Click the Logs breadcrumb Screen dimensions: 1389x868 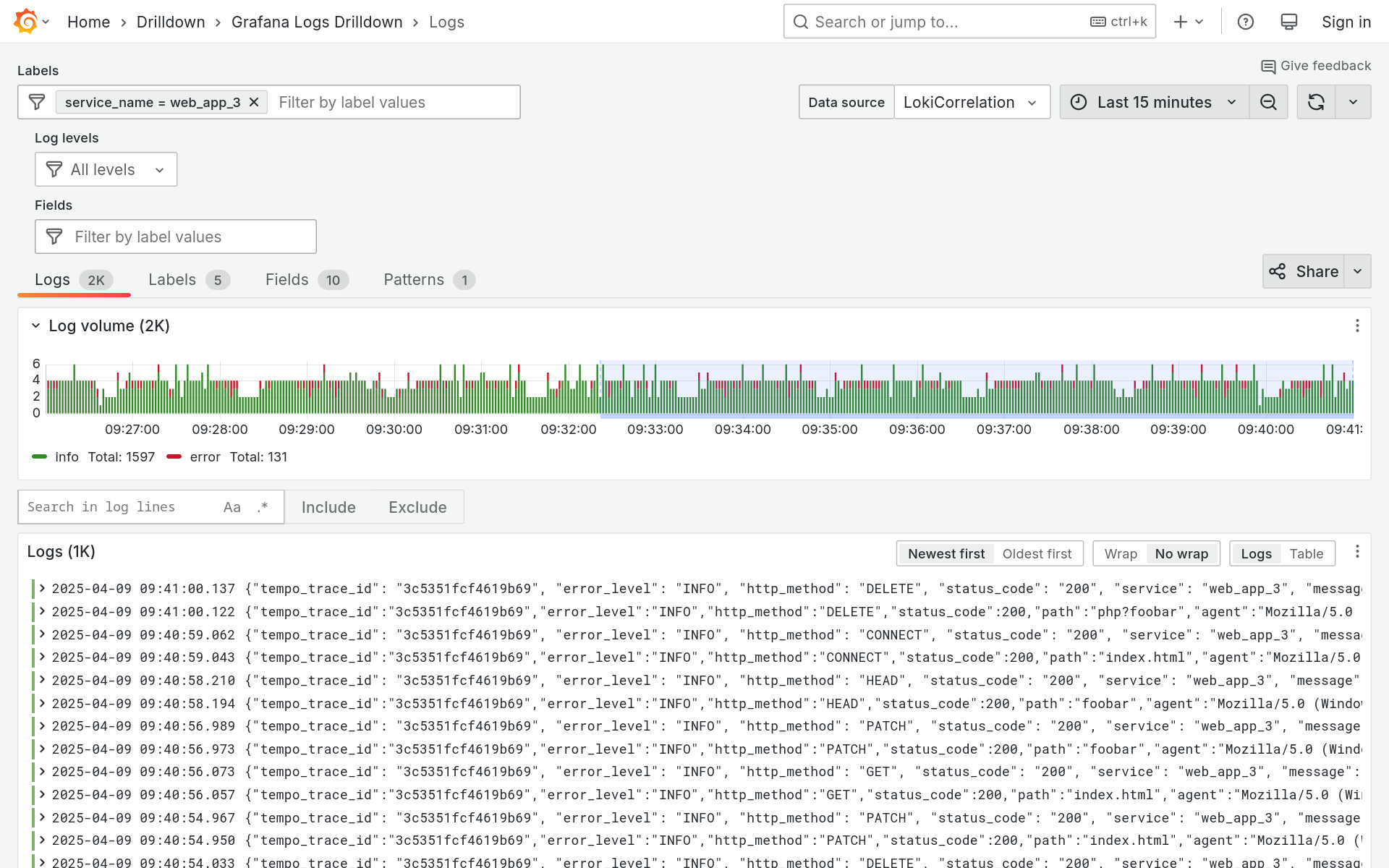(446, 22)
